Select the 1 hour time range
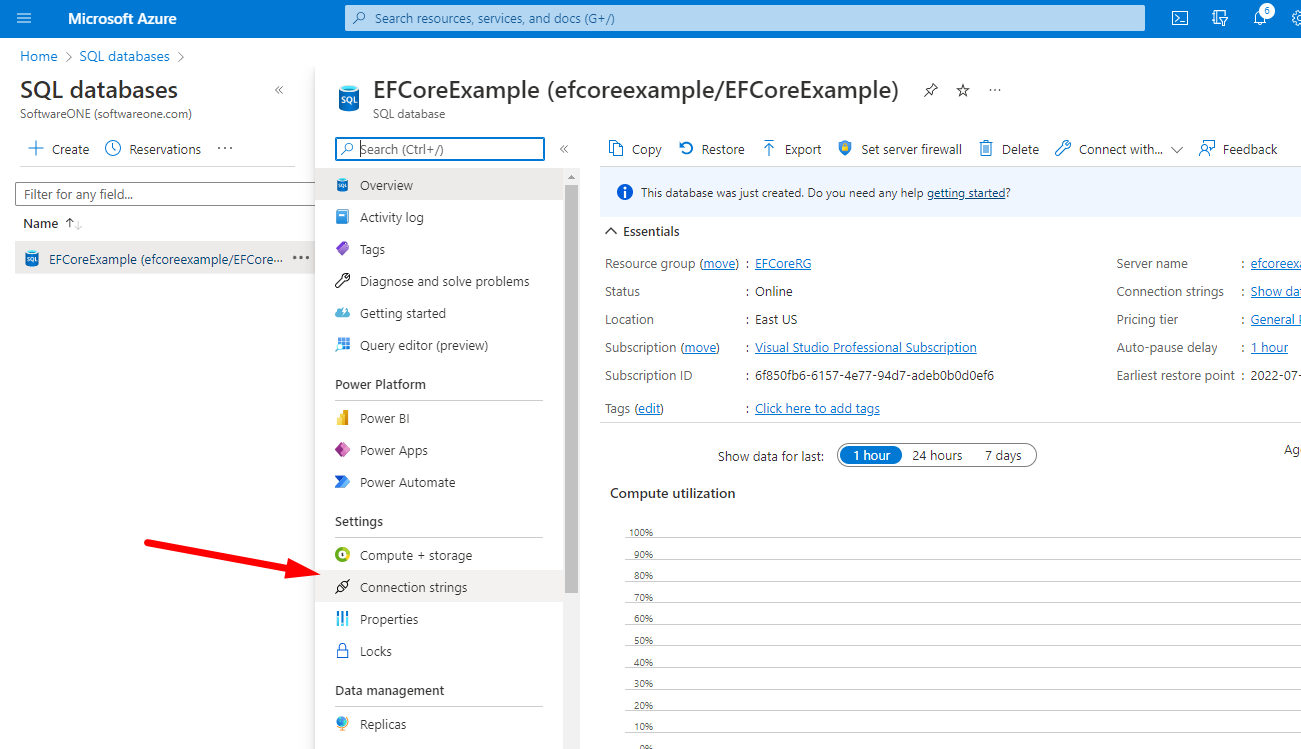The height and width of the screenshot is (749, 1301). point(870,456)
